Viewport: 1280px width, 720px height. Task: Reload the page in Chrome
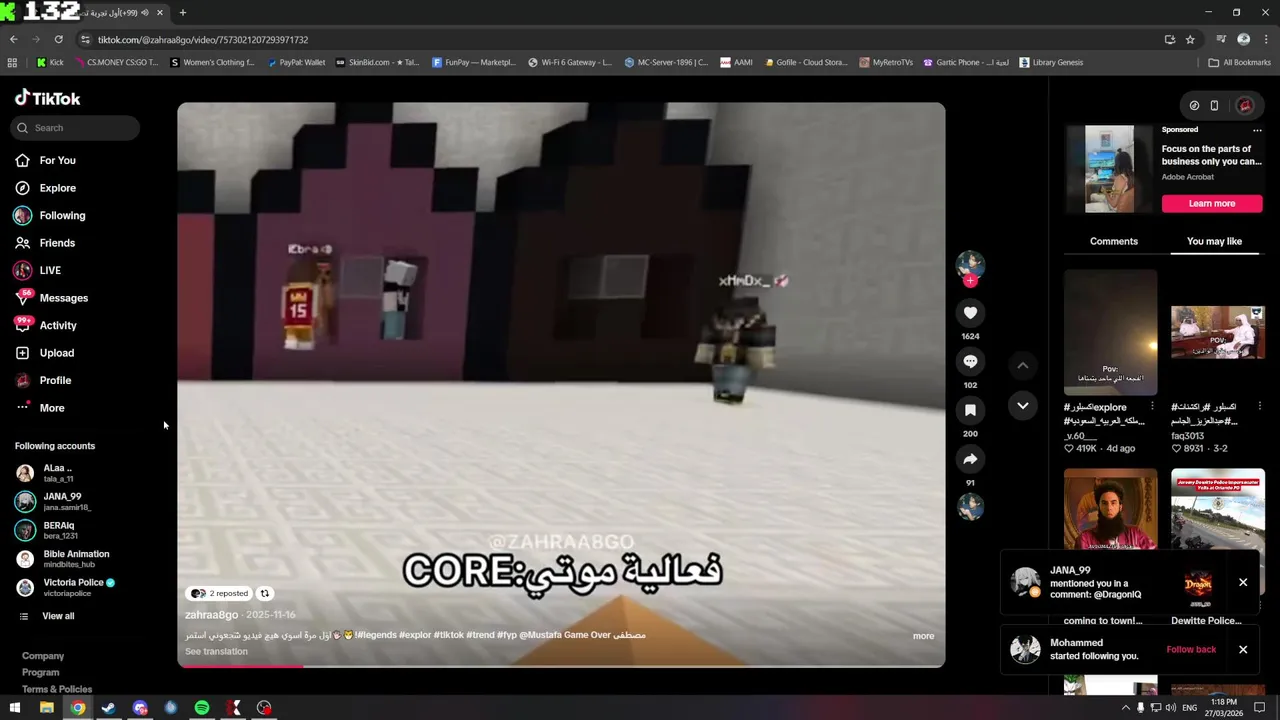click(x=58, y=39)
